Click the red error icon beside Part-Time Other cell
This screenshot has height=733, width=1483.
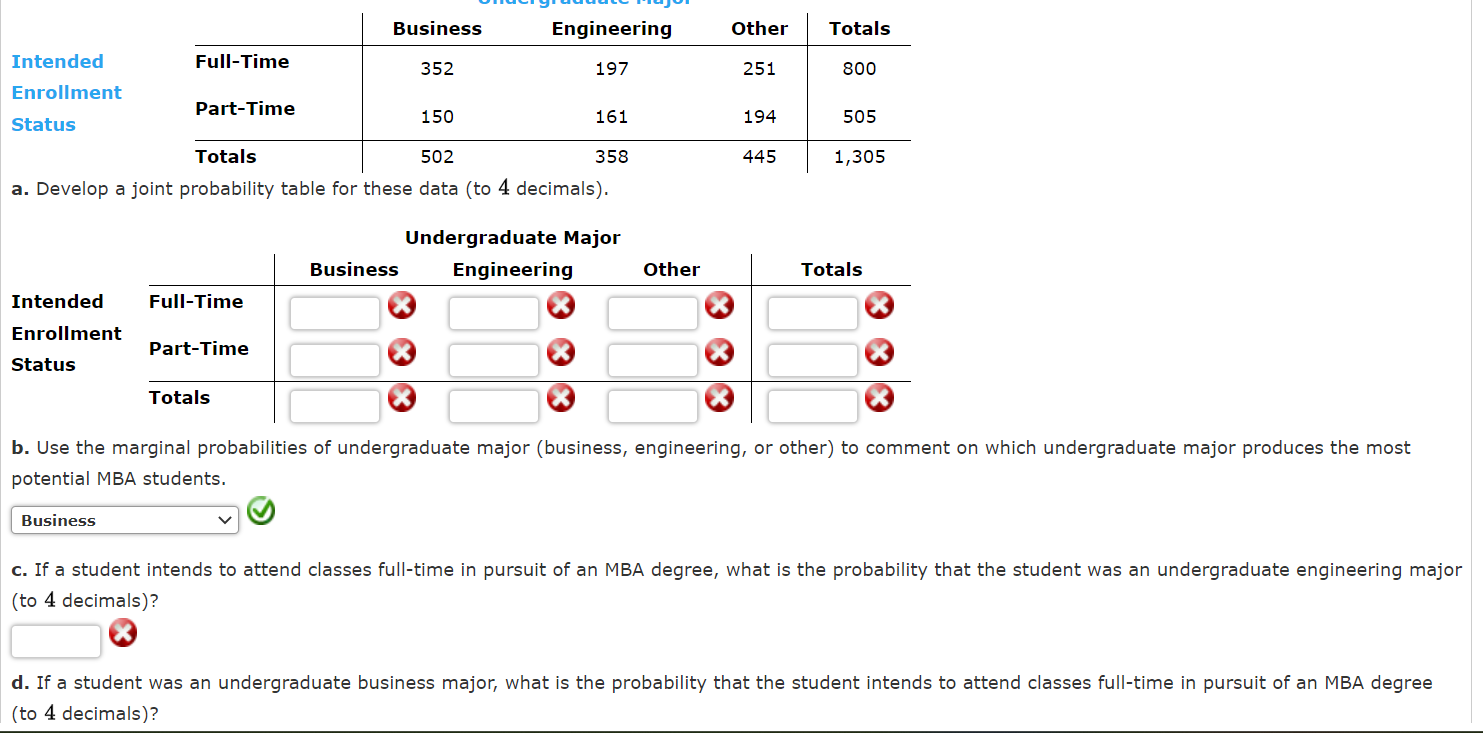tap(720, 352)
